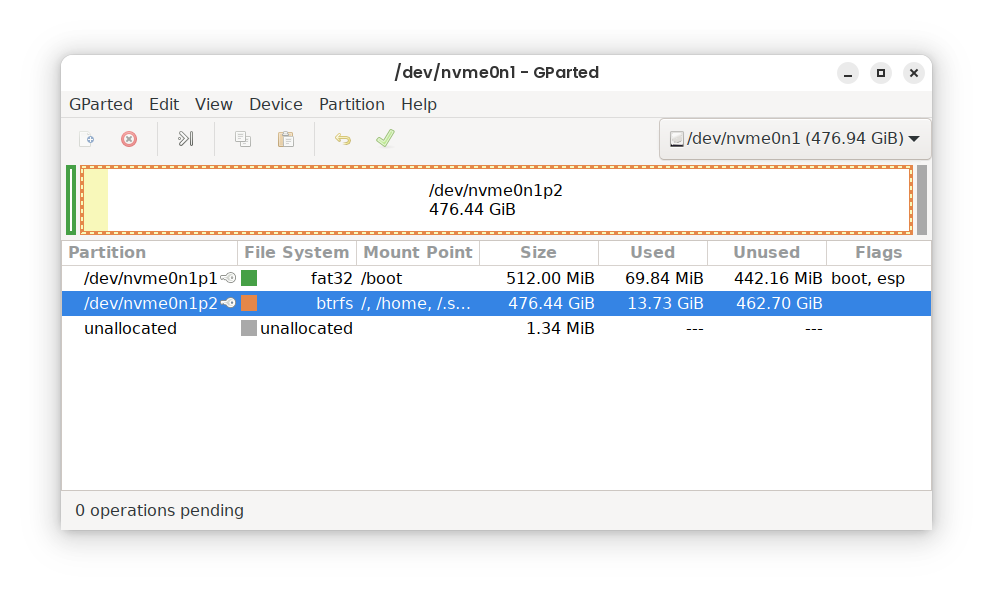
Task: Click the File System column header
Action: click(x=297, y=253)
